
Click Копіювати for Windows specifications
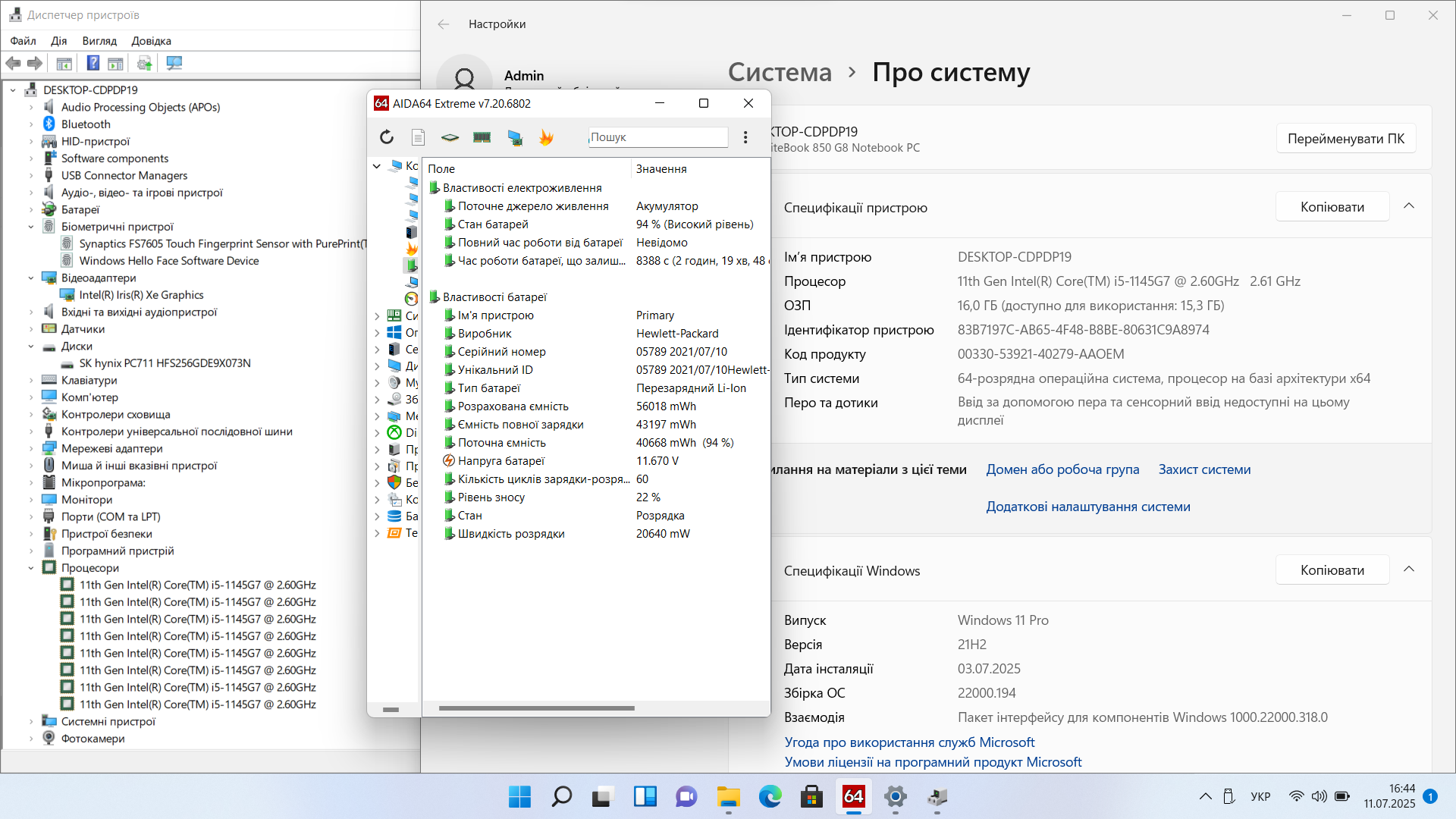(1332, 570)
